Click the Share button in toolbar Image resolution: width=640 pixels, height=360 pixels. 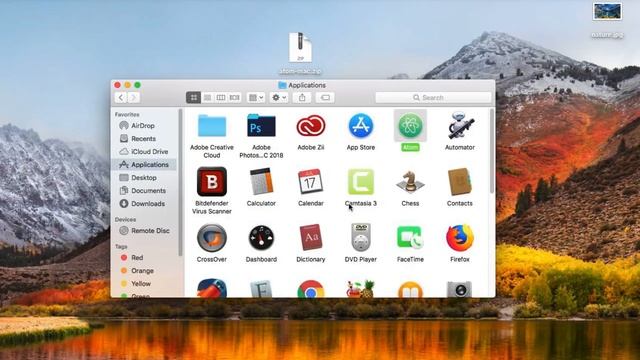point(302,98)
